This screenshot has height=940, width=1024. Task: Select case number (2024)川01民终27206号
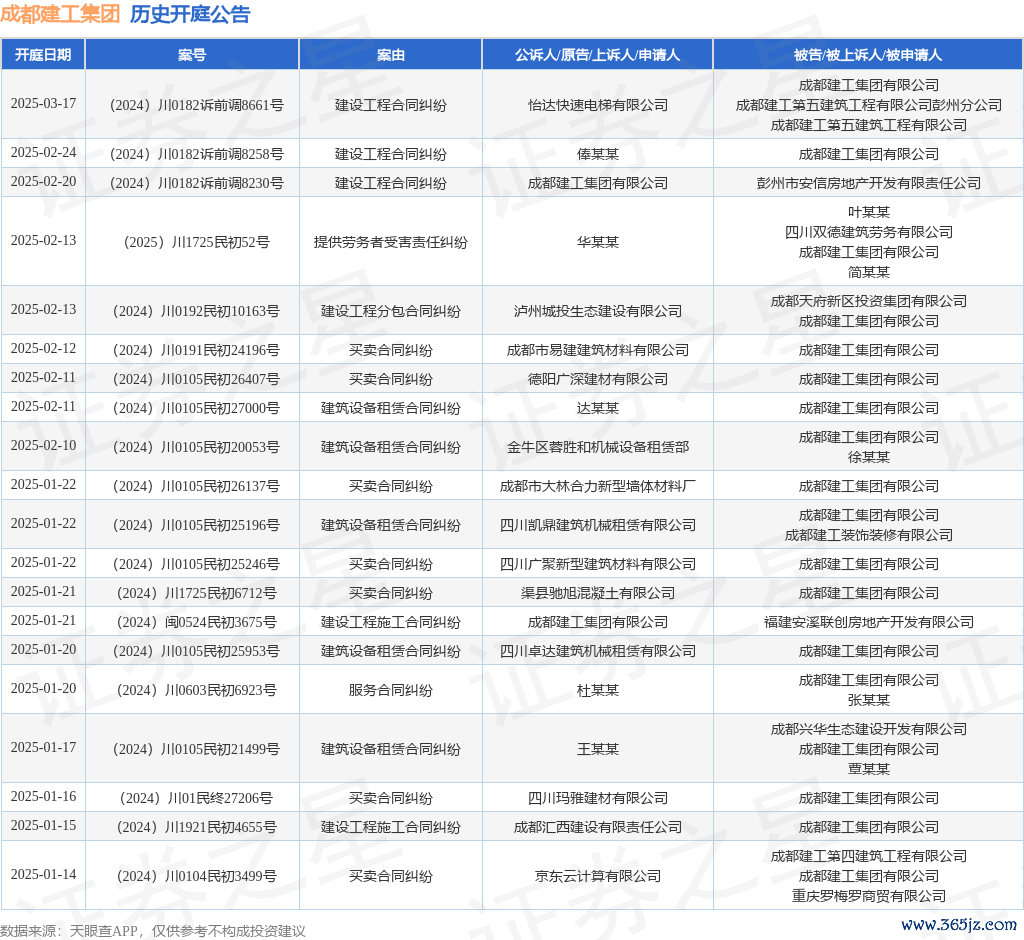click(x=196, y=798)
